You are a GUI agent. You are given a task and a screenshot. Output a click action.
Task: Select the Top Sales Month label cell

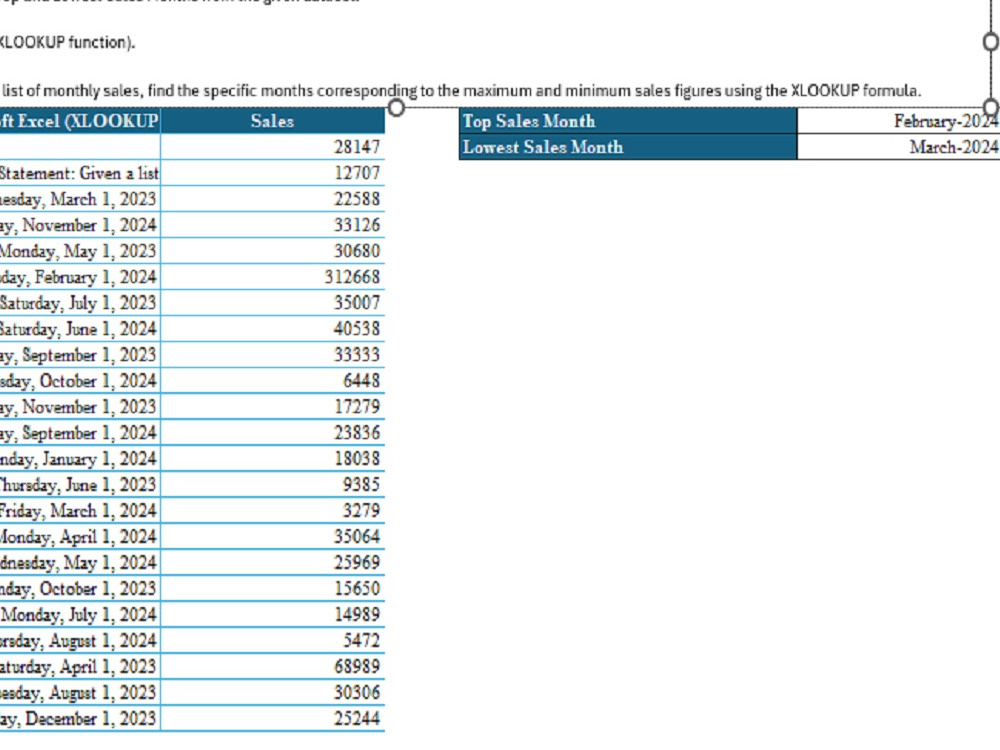(x=628, y=121)
